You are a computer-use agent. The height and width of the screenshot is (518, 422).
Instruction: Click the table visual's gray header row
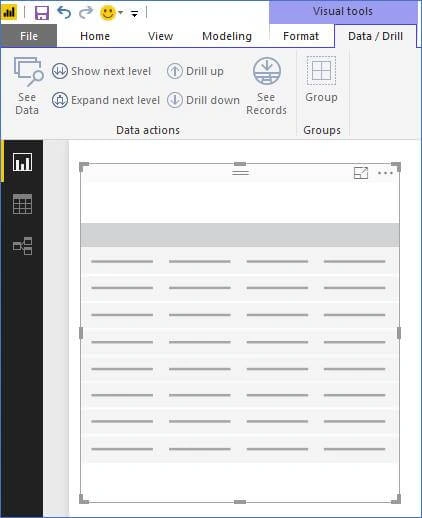tap(240, 235)
